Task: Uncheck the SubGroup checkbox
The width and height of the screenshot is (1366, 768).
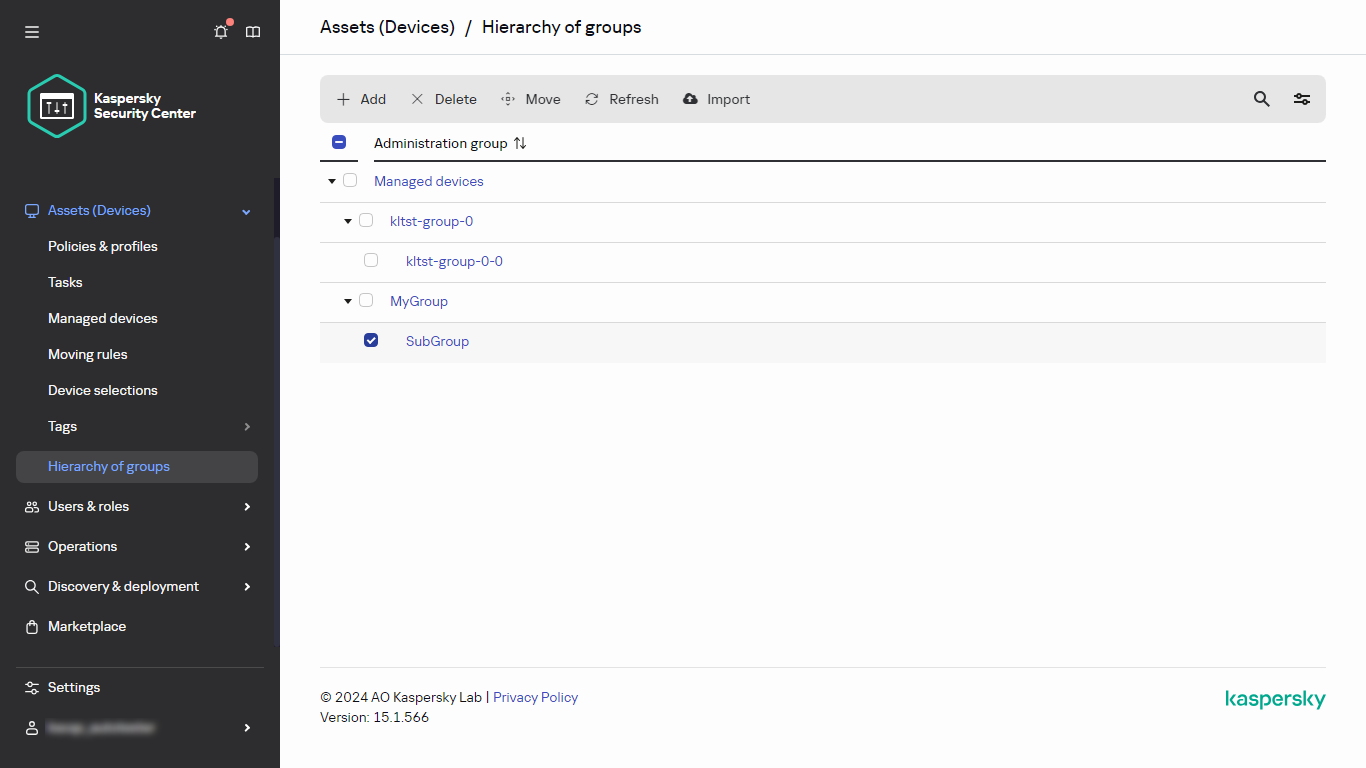Action: coord(371,341)
